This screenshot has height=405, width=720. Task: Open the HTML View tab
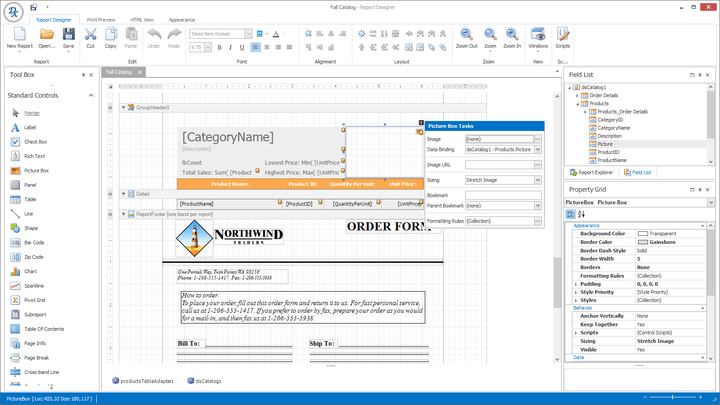click(x=141, y=19)
